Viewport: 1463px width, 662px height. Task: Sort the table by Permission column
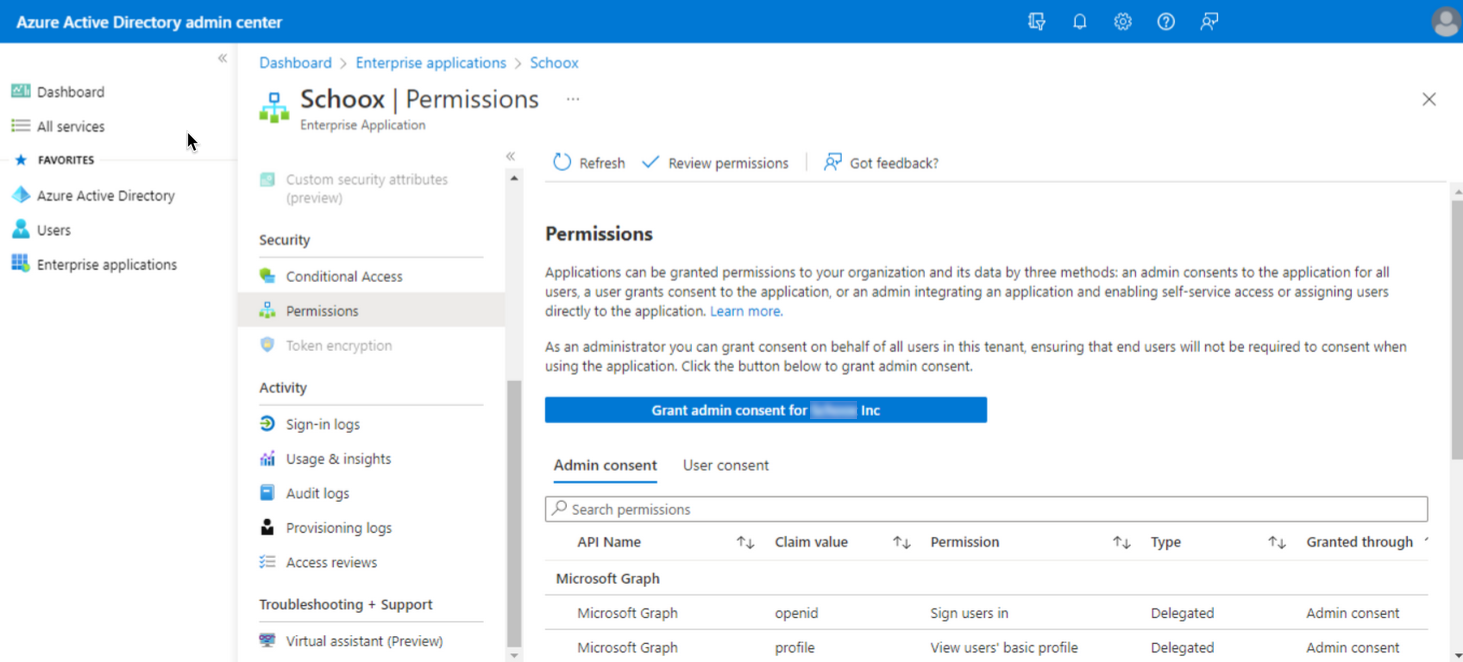pos(1121,542)
